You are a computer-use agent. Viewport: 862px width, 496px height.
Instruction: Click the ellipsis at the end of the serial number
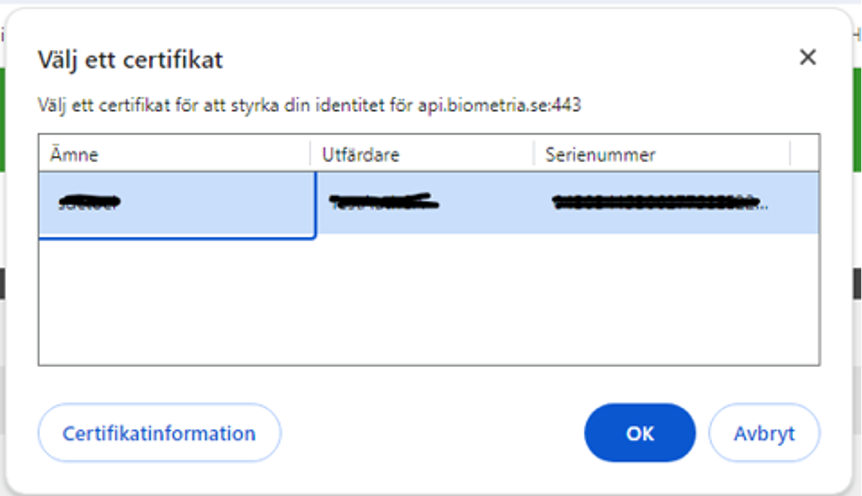point(761,205)
